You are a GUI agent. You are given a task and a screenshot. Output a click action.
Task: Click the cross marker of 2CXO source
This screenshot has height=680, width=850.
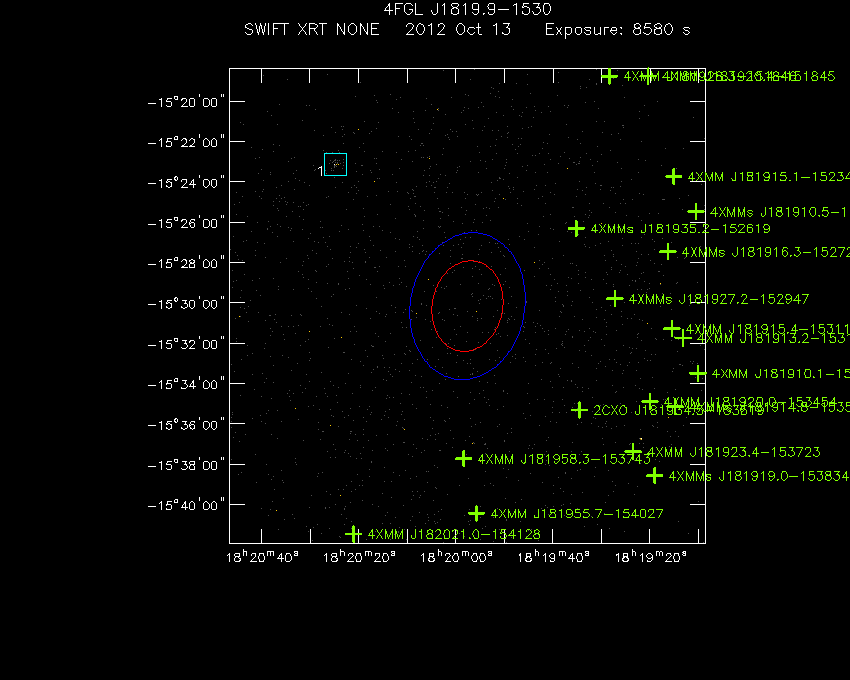(579, 410)
